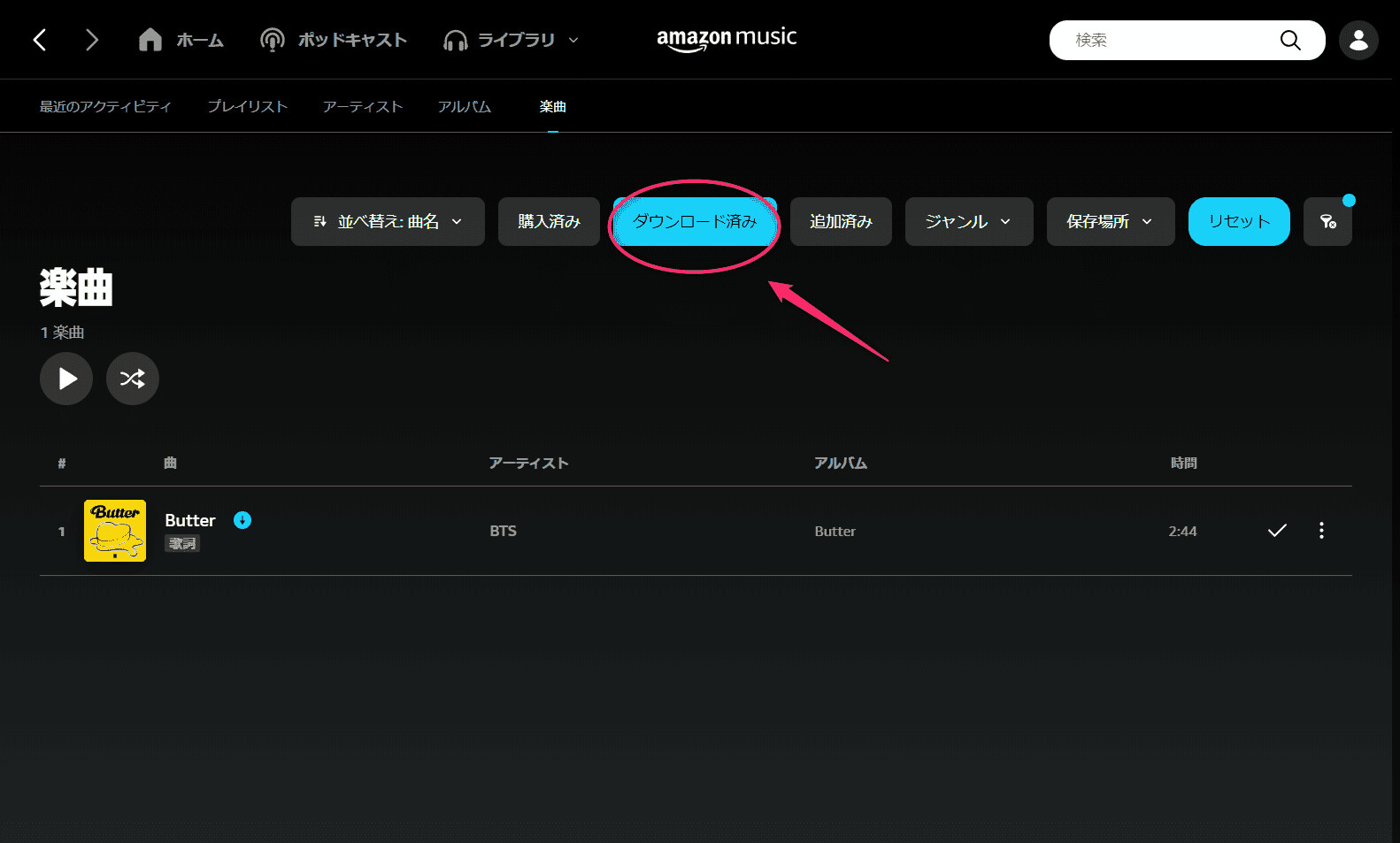Open the 保存場所 dropdown

click(1110, 221)
